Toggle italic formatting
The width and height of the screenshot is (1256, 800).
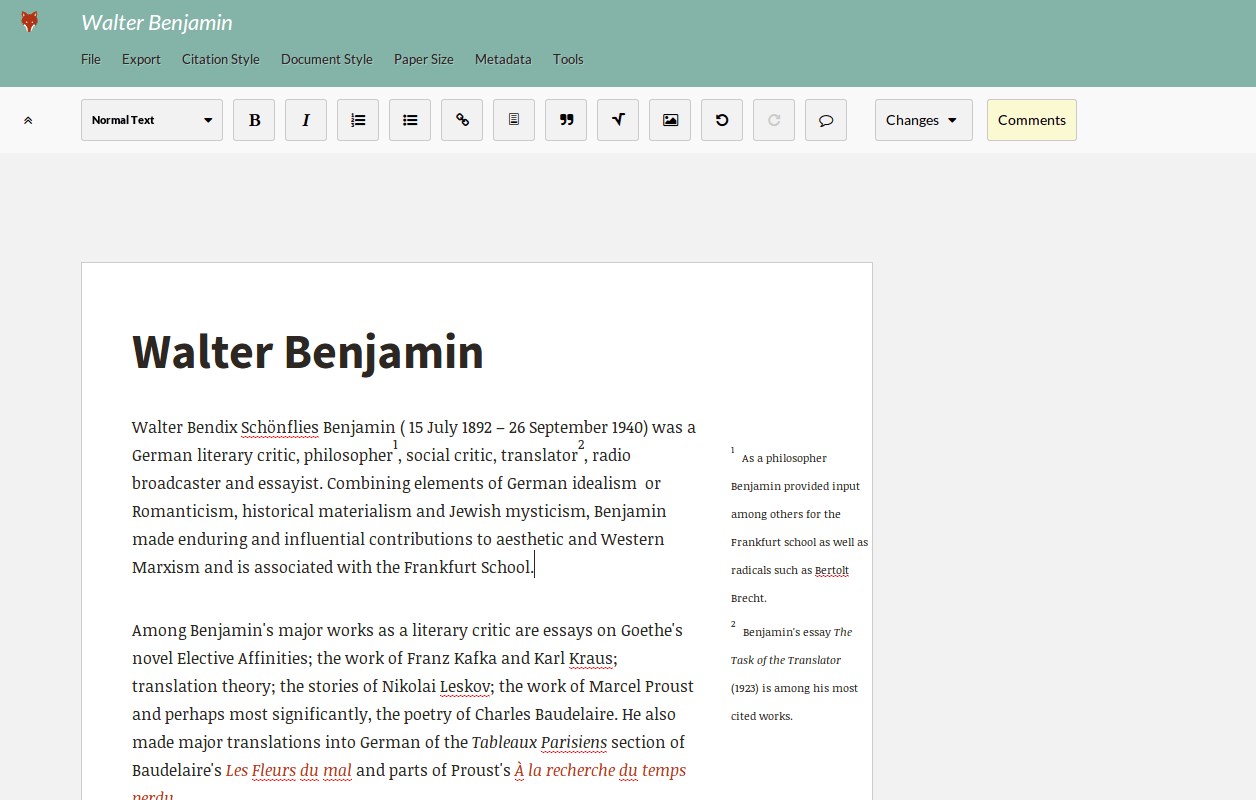[306, 120]
